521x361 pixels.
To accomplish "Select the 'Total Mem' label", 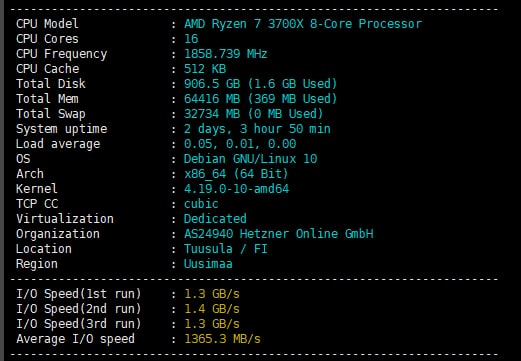I will (x=47, y=99).
